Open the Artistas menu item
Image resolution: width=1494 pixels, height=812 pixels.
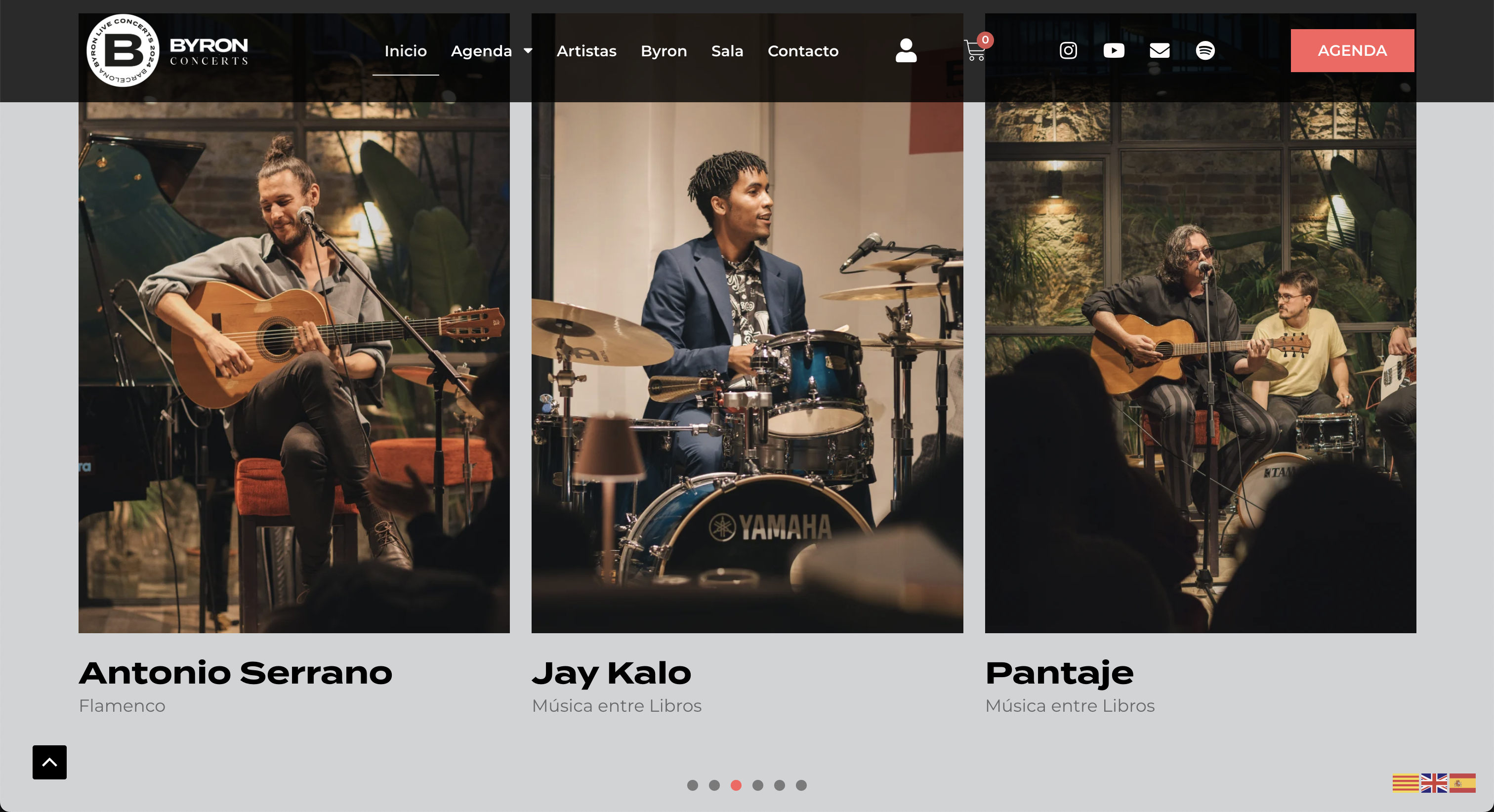pos(586,51)
